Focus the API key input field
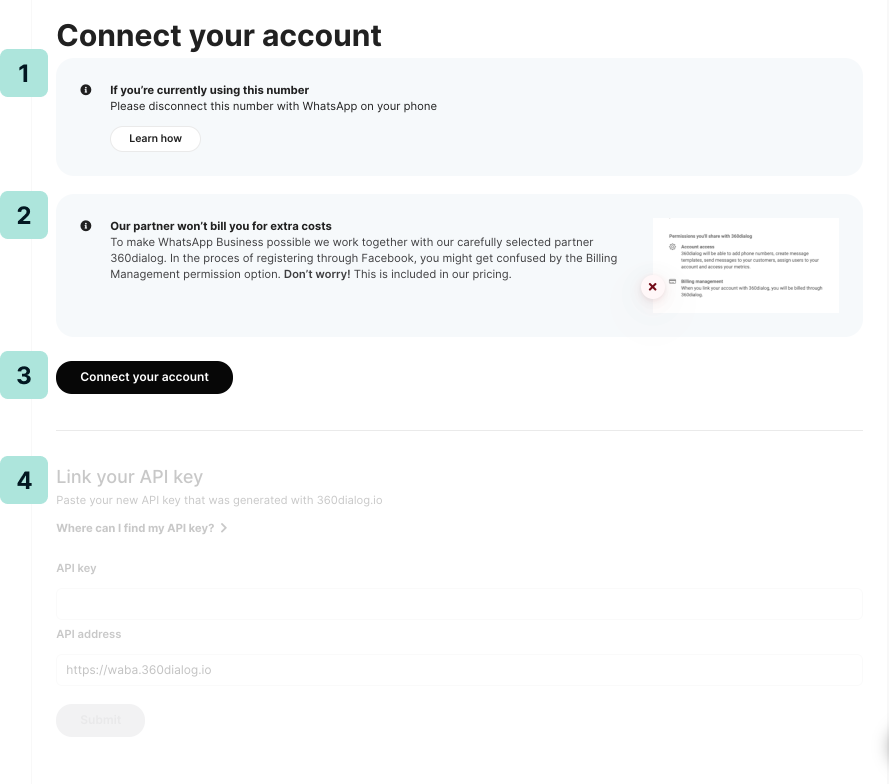The image size is (889, 784). (459, 604)
